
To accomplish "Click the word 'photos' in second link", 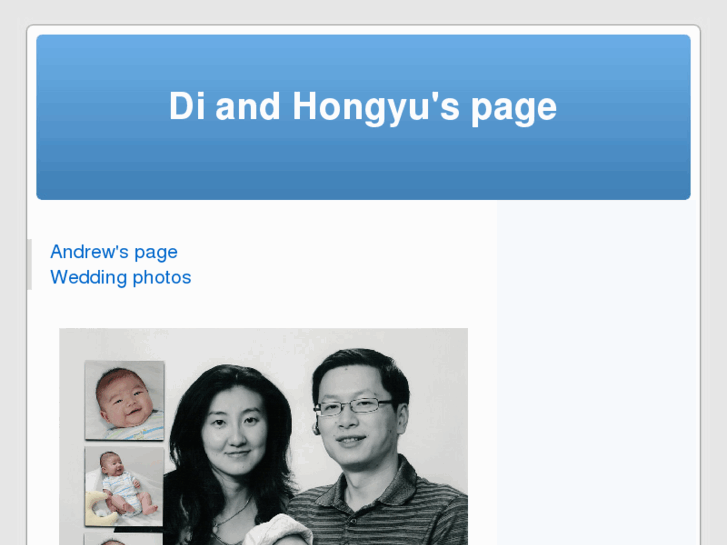I will click(162, 278).
